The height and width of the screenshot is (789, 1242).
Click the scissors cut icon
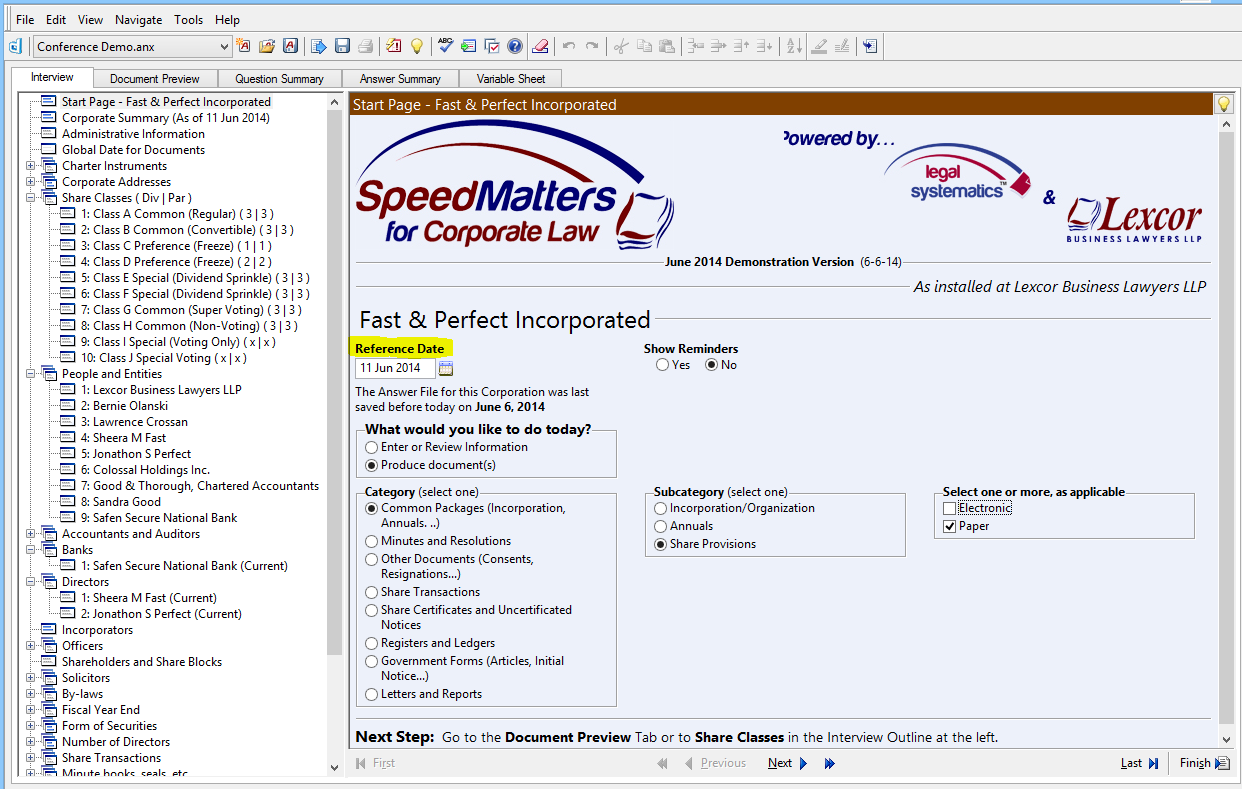click(621, 46)
